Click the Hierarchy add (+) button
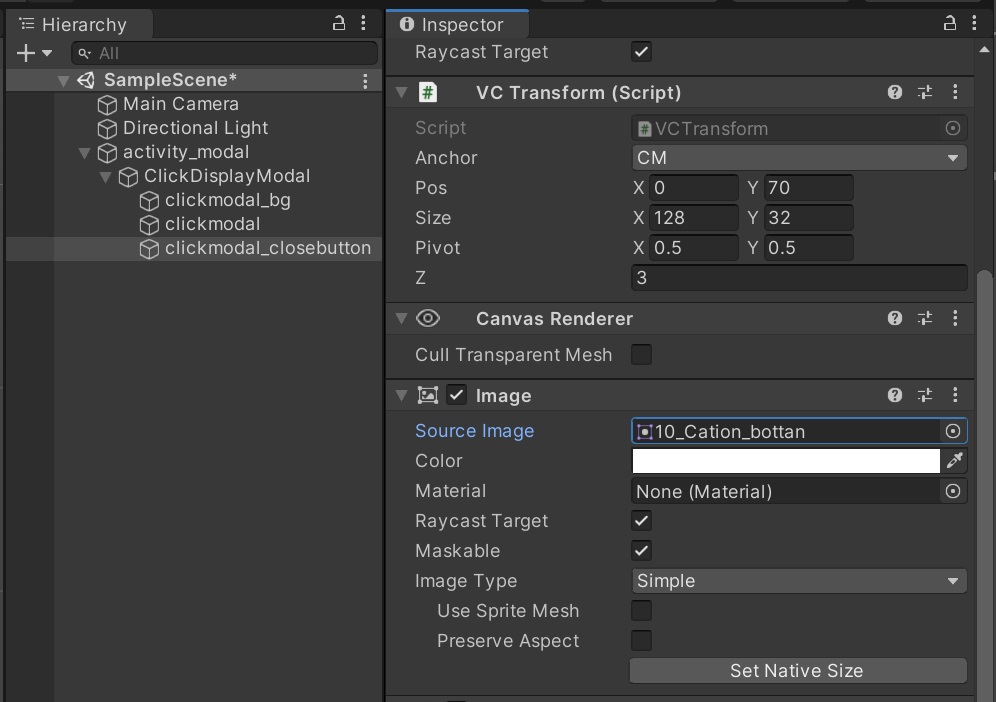This screenshot has width=996, height=702. (x=27, y=53)
